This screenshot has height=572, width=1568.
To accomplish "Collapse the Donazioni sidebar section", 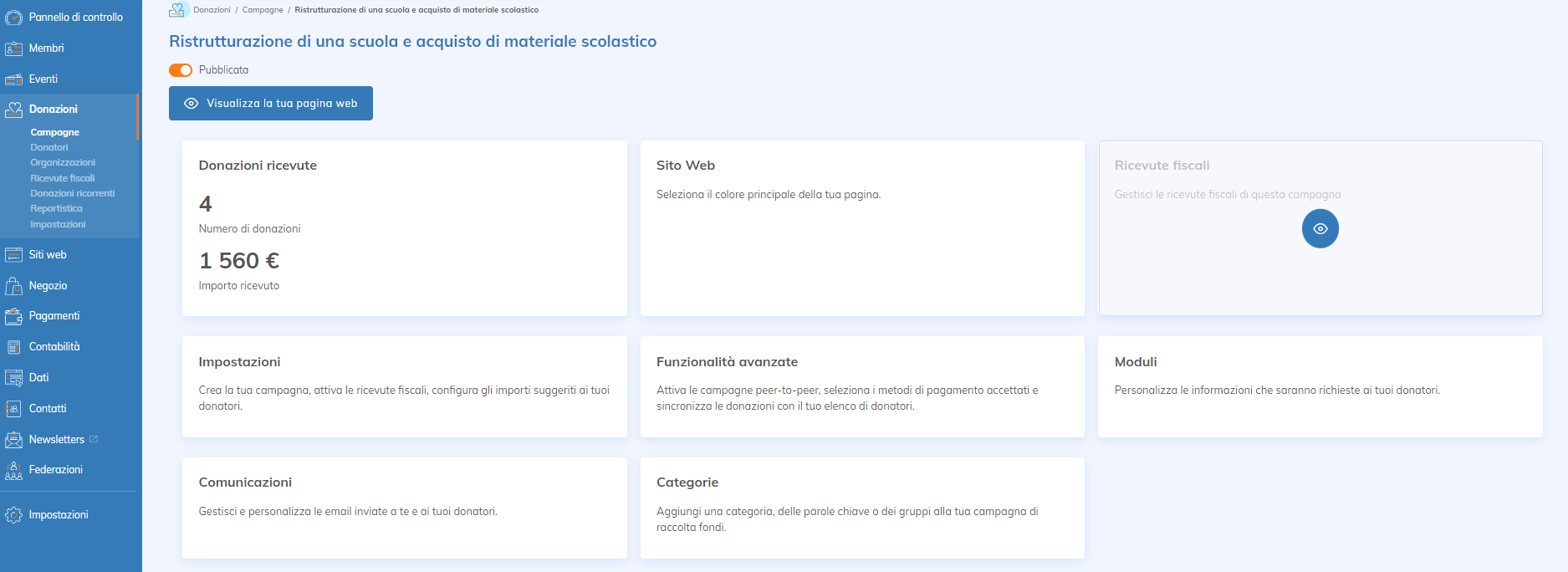I will pos(54,110).
